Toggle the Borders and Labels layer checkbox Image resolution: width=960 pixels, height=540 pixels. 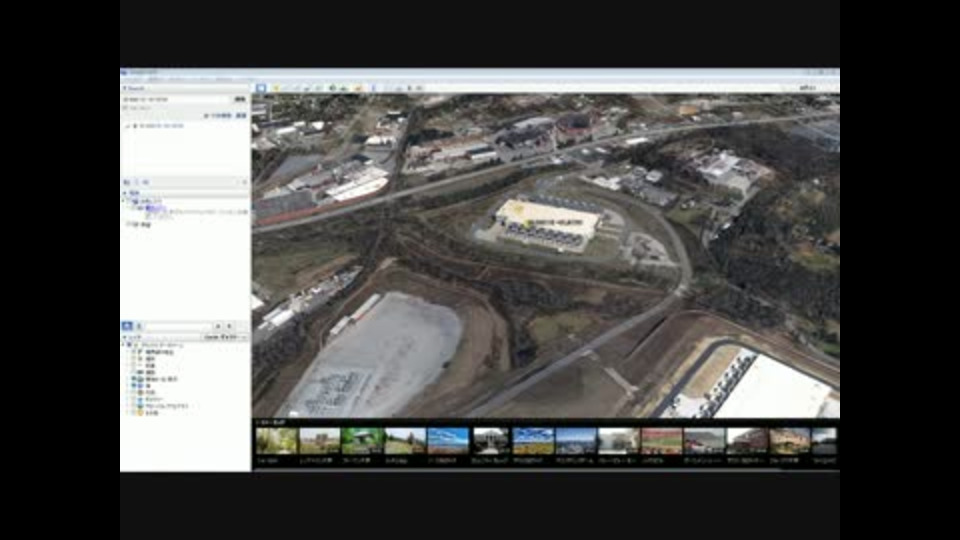pos(135,352)
